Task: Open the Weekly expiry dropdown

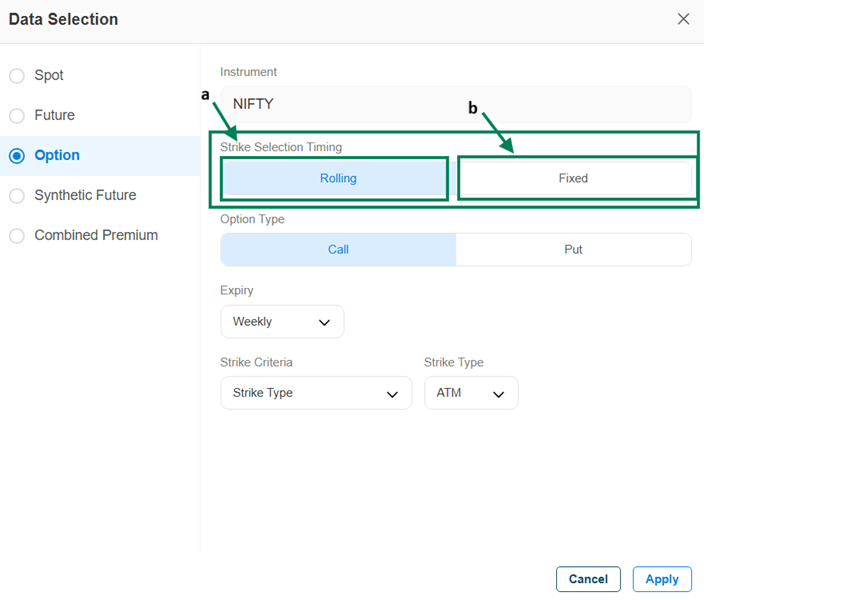Action: (x=281, y=322)
